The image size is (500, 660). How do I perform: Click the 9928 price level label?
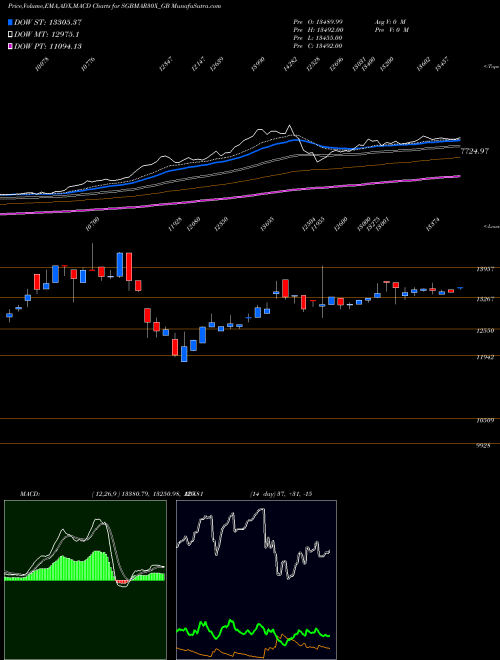(x=483, y=445)
